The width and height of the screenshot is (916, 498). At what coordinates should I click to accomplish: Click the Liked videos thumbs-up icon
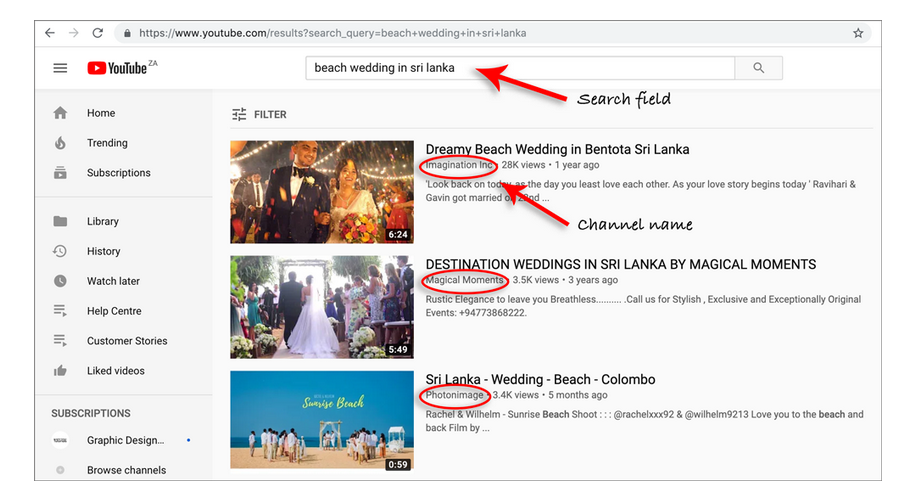pos(60,371)
